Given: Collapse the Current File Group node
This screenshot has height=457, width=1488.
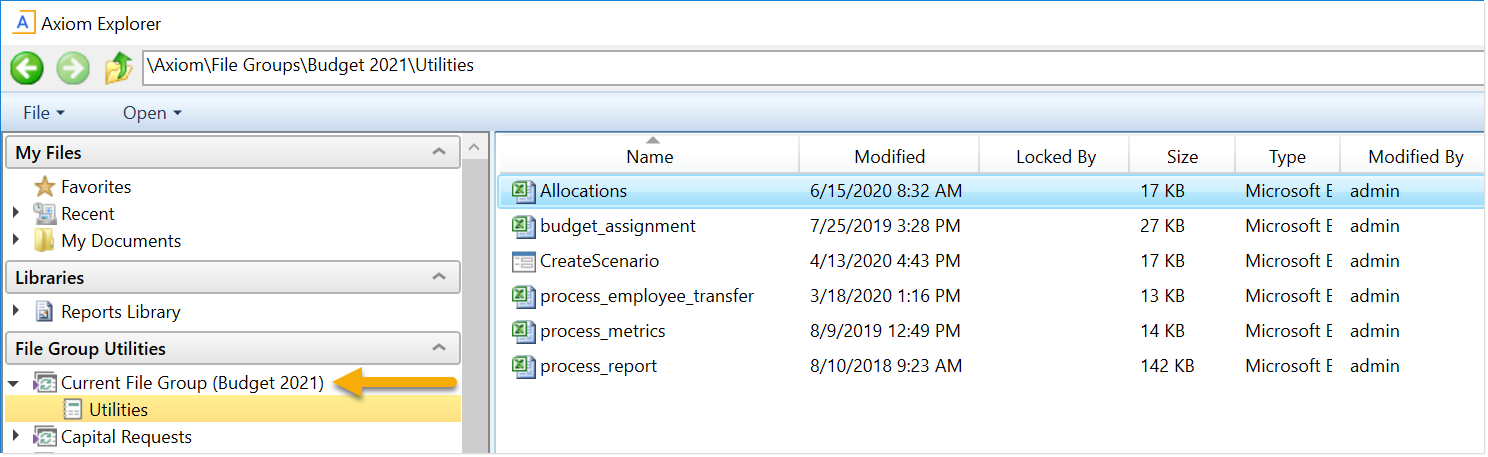Looking at the screenshot, I should click(15, 383).
